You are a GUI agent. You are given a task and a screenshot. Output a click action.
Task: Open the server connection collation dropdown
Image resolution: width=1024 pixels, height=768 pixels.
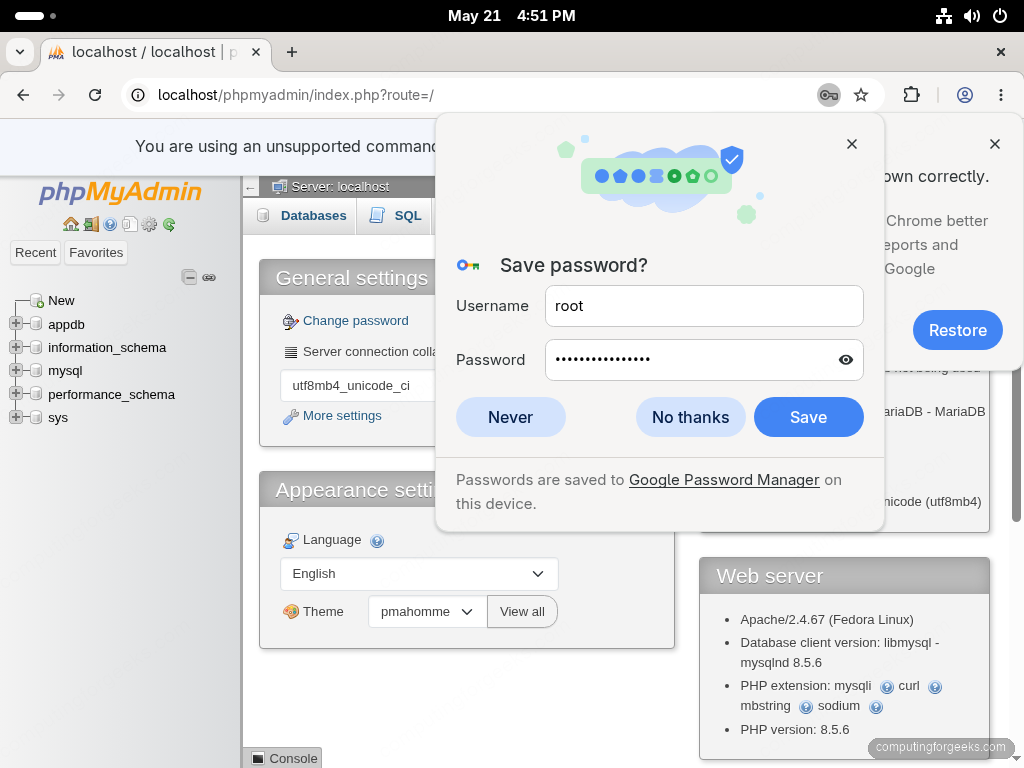point(358,386)
